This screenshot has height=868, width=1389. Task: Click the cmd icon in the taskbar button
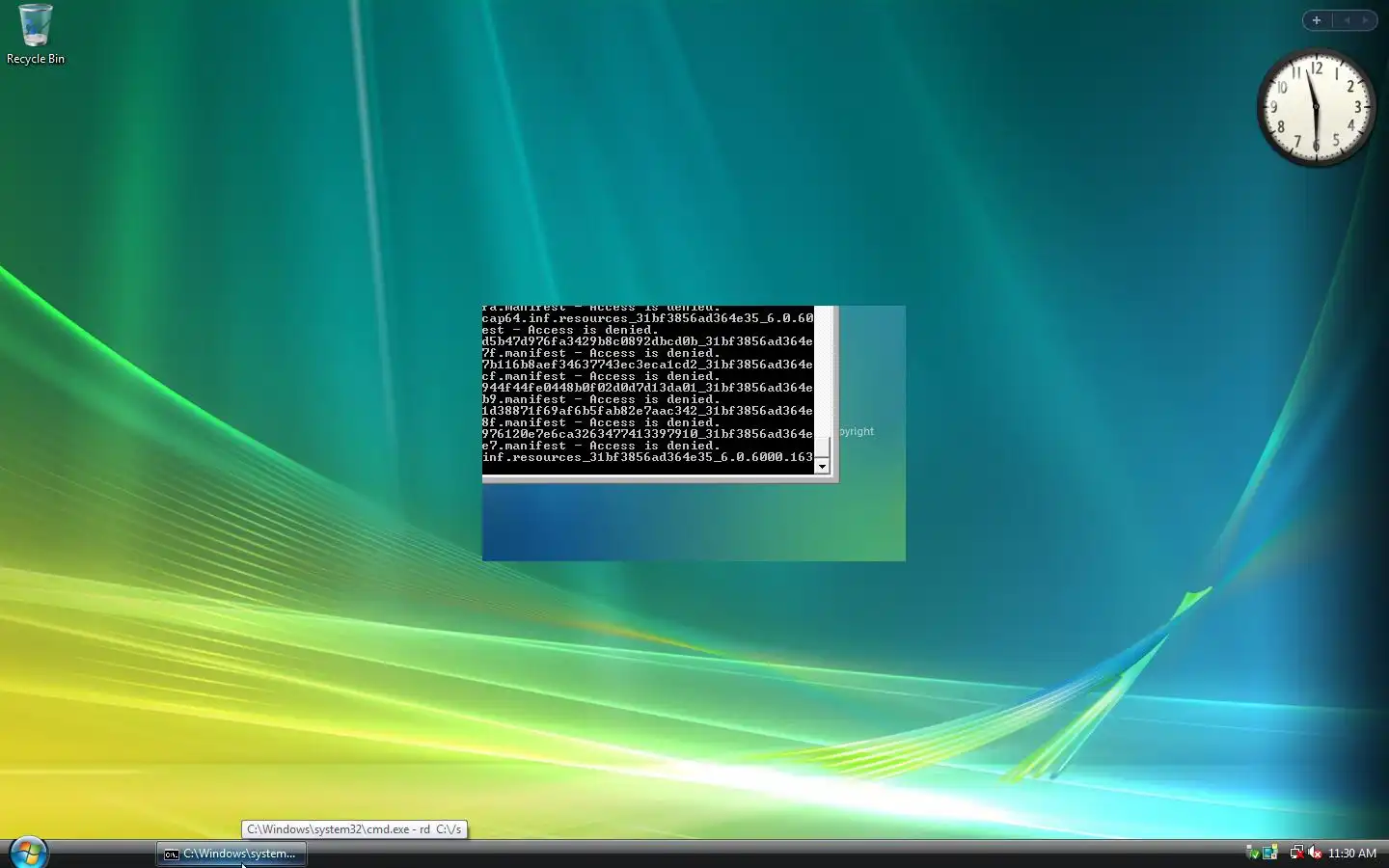pyautogui.click(x=171, y=854)
